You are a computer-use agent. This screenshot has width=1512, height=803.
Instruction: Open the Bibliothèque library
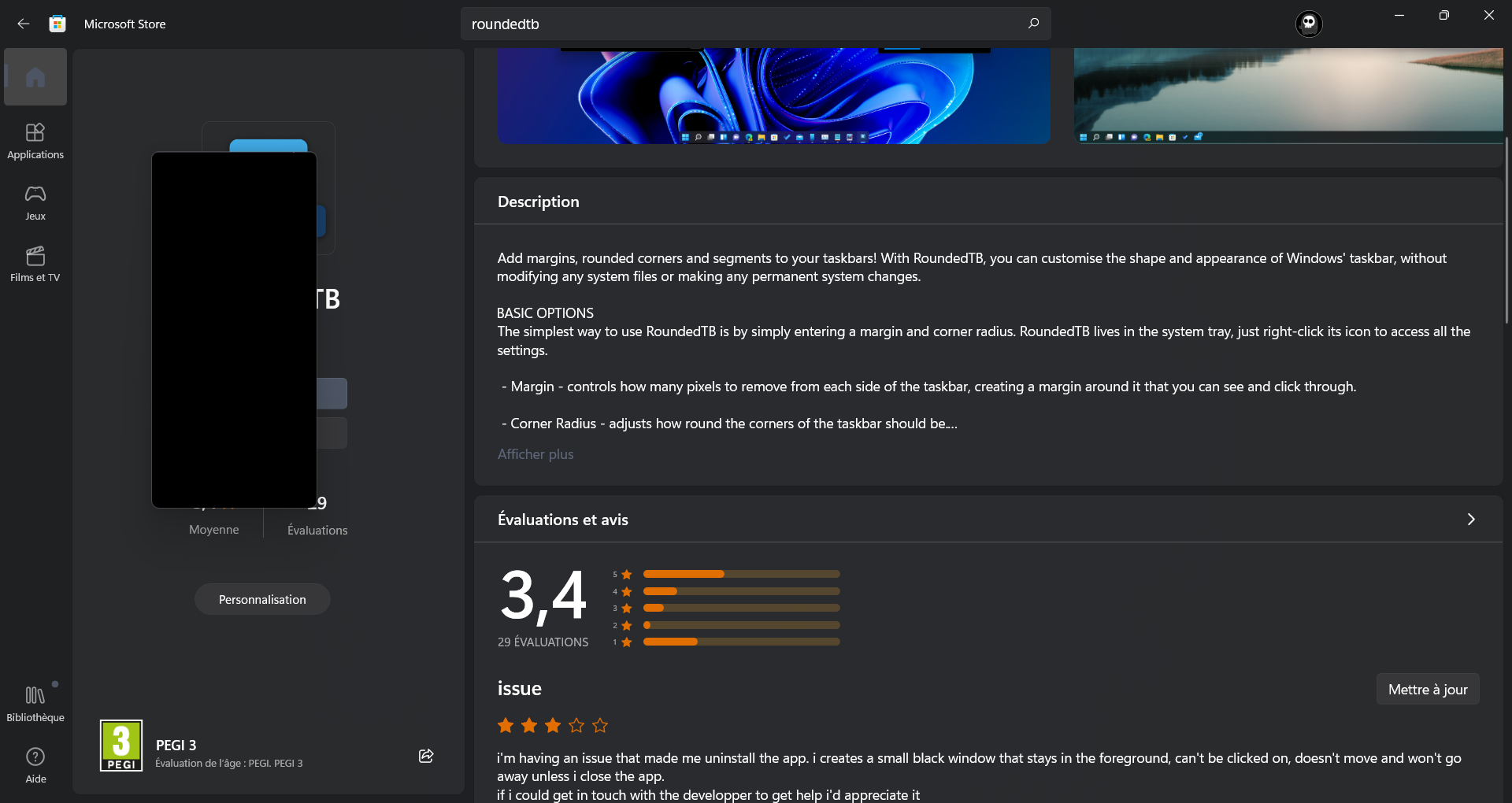pyautogui.click(x=35, y=703)
